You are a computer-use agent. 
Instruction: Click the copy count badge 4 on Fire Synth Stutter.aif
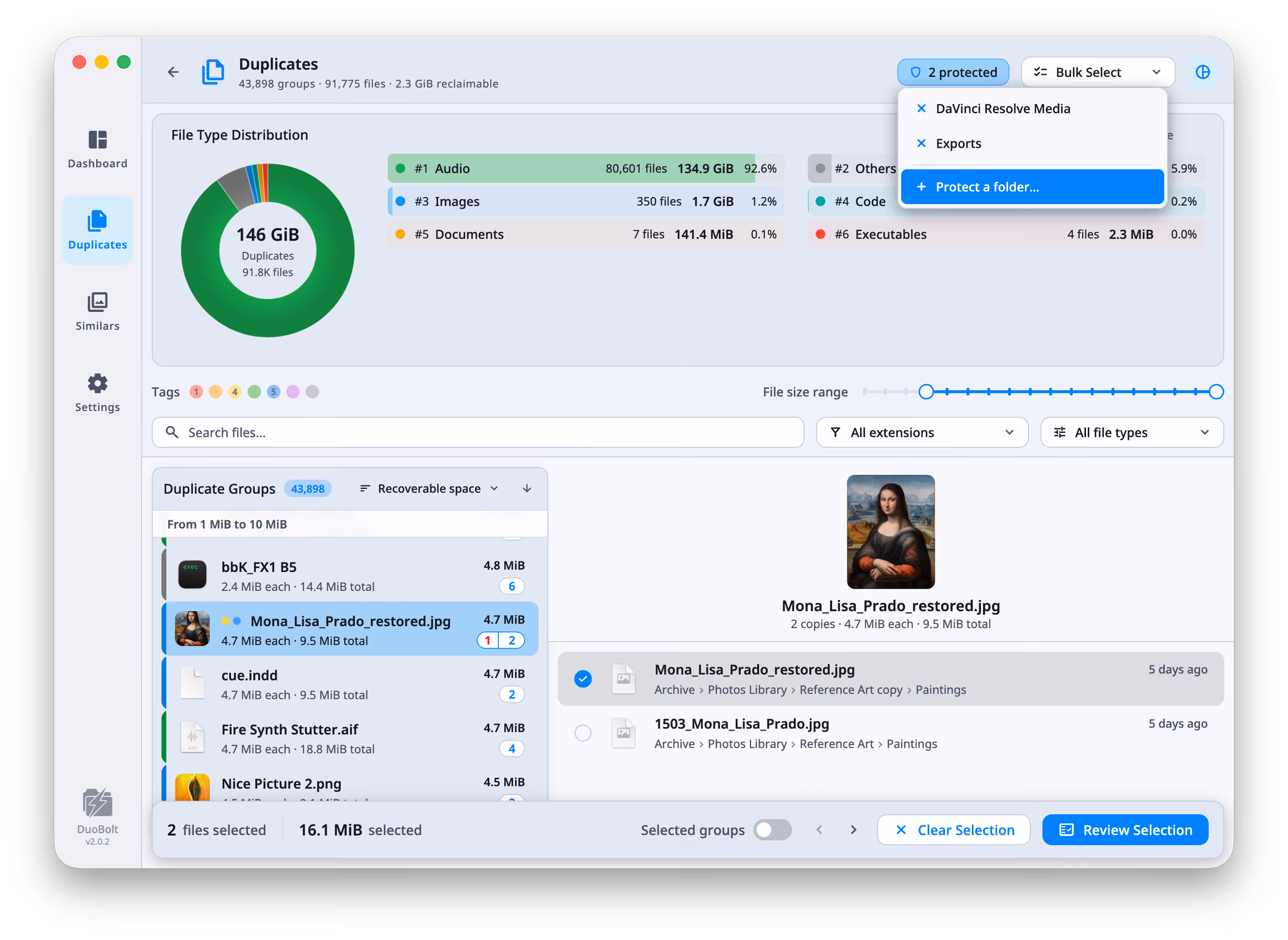coord(512,749)
